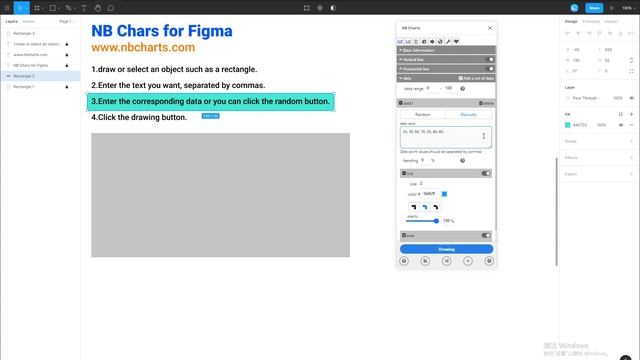Switch to the Prototype tab

(x=591, y=21)
